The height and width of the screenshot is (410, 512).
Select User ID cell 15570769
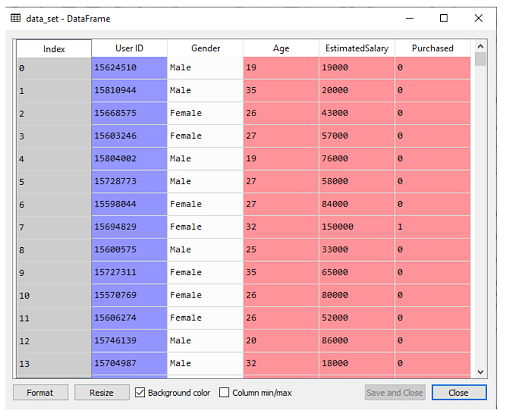(129, 295)
